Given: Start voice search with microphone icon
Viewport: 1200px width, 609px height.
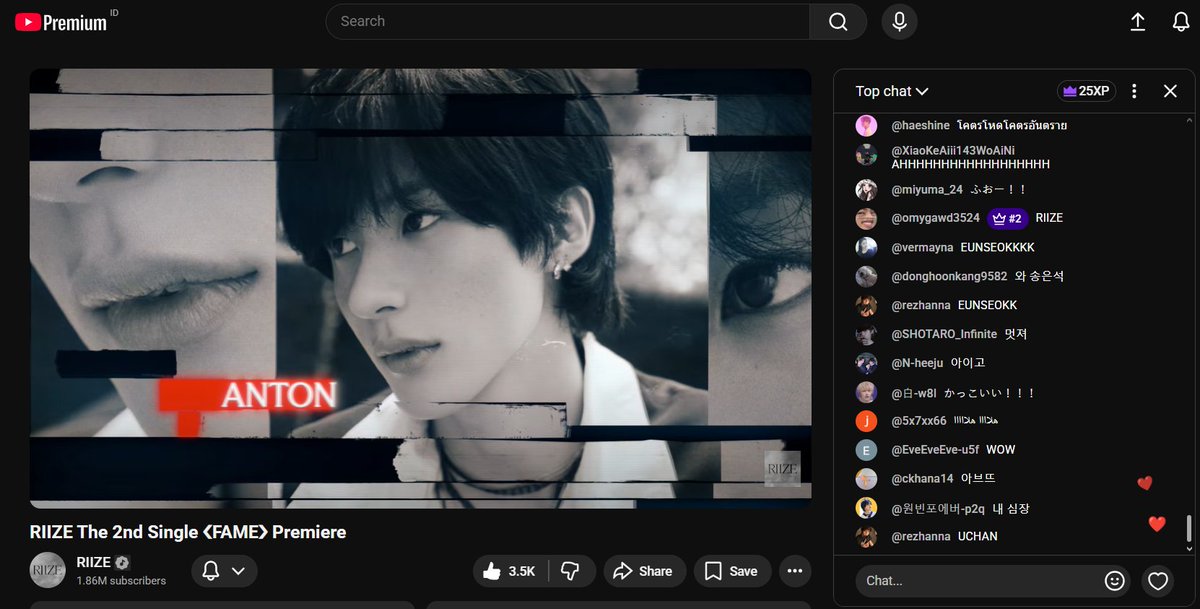Looking at the screenshot, I should [899, 21].
